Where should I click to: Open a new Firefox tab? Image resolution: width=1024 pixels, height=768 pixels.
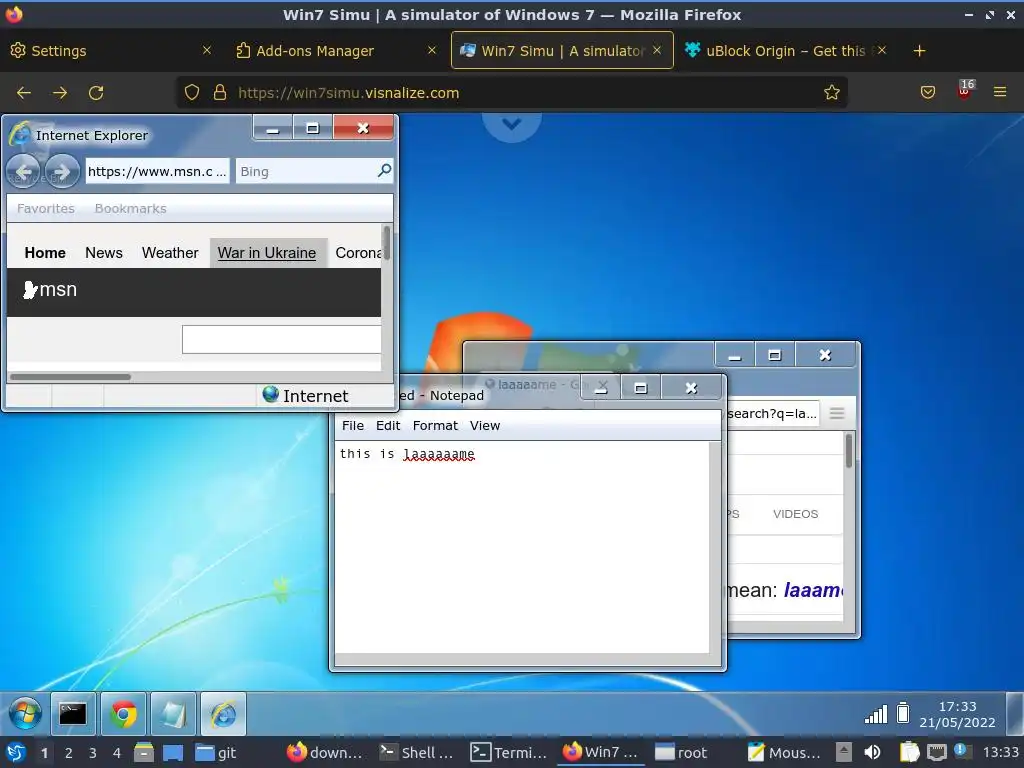[920, 51]
